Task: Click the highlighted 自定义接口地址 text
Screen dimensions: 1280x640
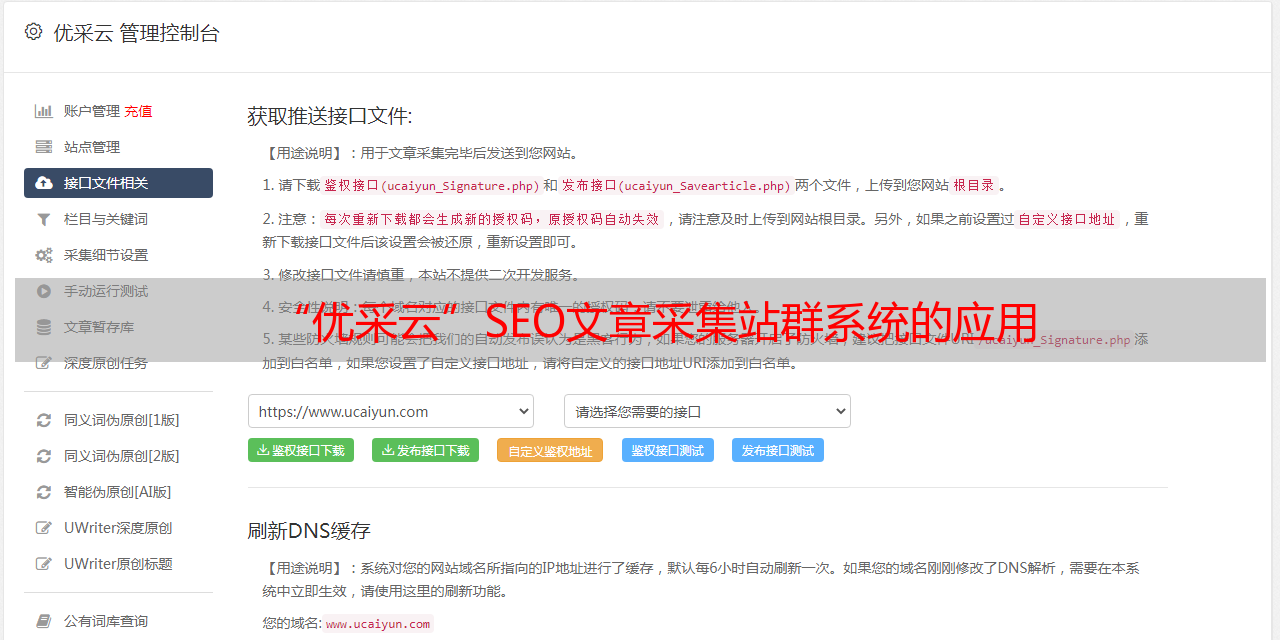Action: tap(1066, 219)
